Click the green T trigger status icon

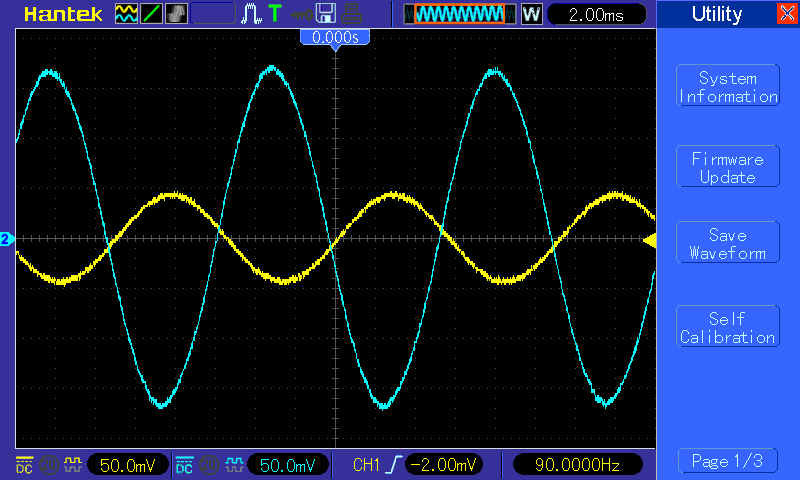275,13
